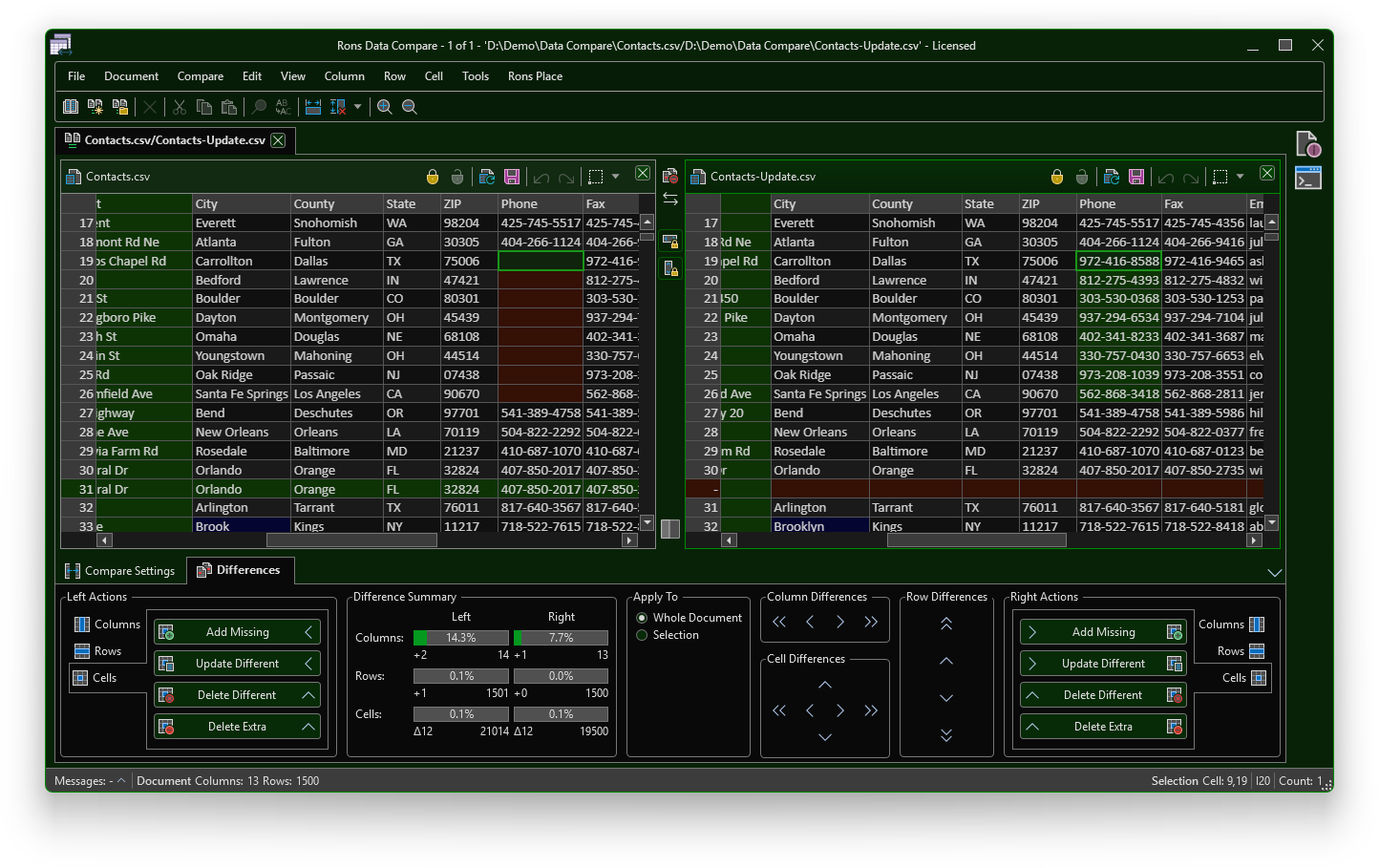Select Columns in Left Actions
The height and width of the screenshot is (868, 1379).
coord(107,625)
